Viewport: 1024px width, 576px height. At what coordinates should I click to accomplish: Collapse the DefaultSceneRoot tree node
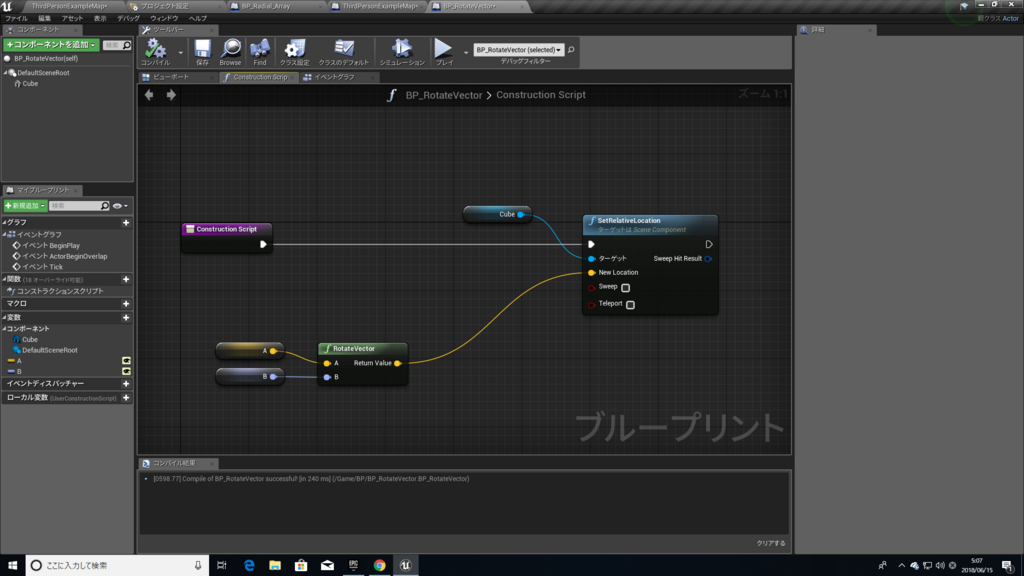[5, 72]
